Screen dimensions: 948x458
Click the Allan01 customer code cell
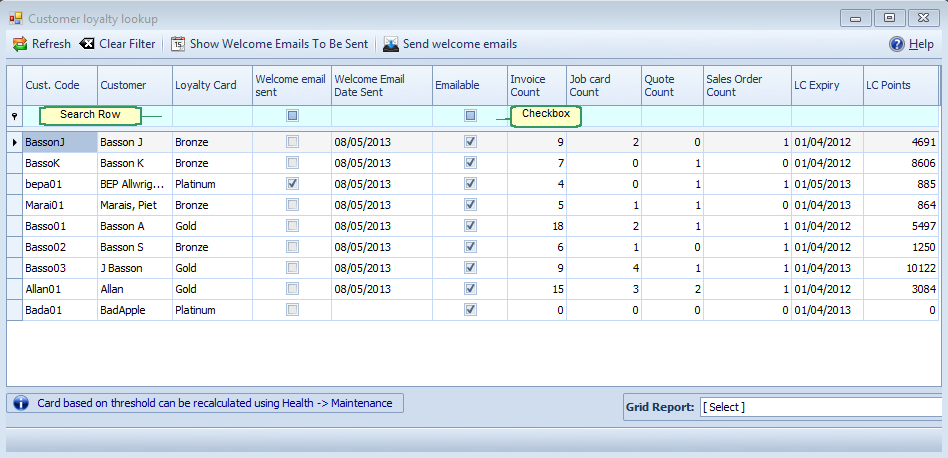click(60, 289)
